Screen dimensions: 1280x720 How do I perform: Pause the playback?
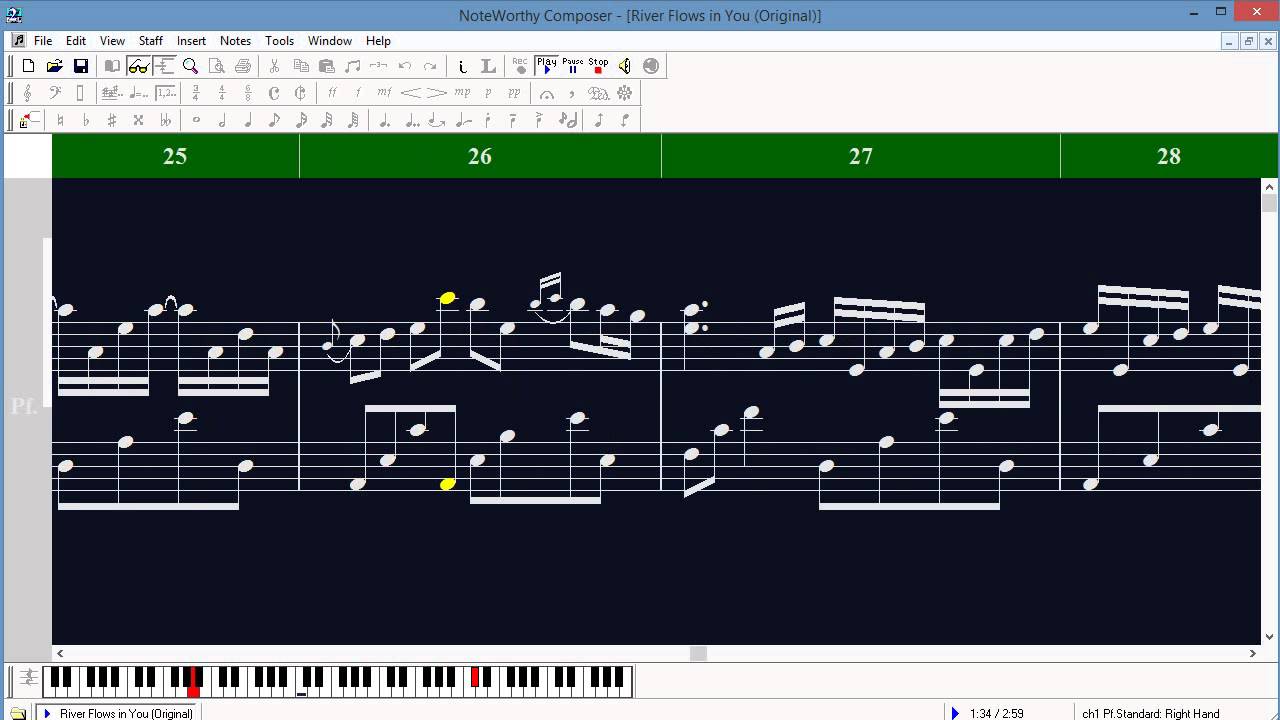click(572, 66)
